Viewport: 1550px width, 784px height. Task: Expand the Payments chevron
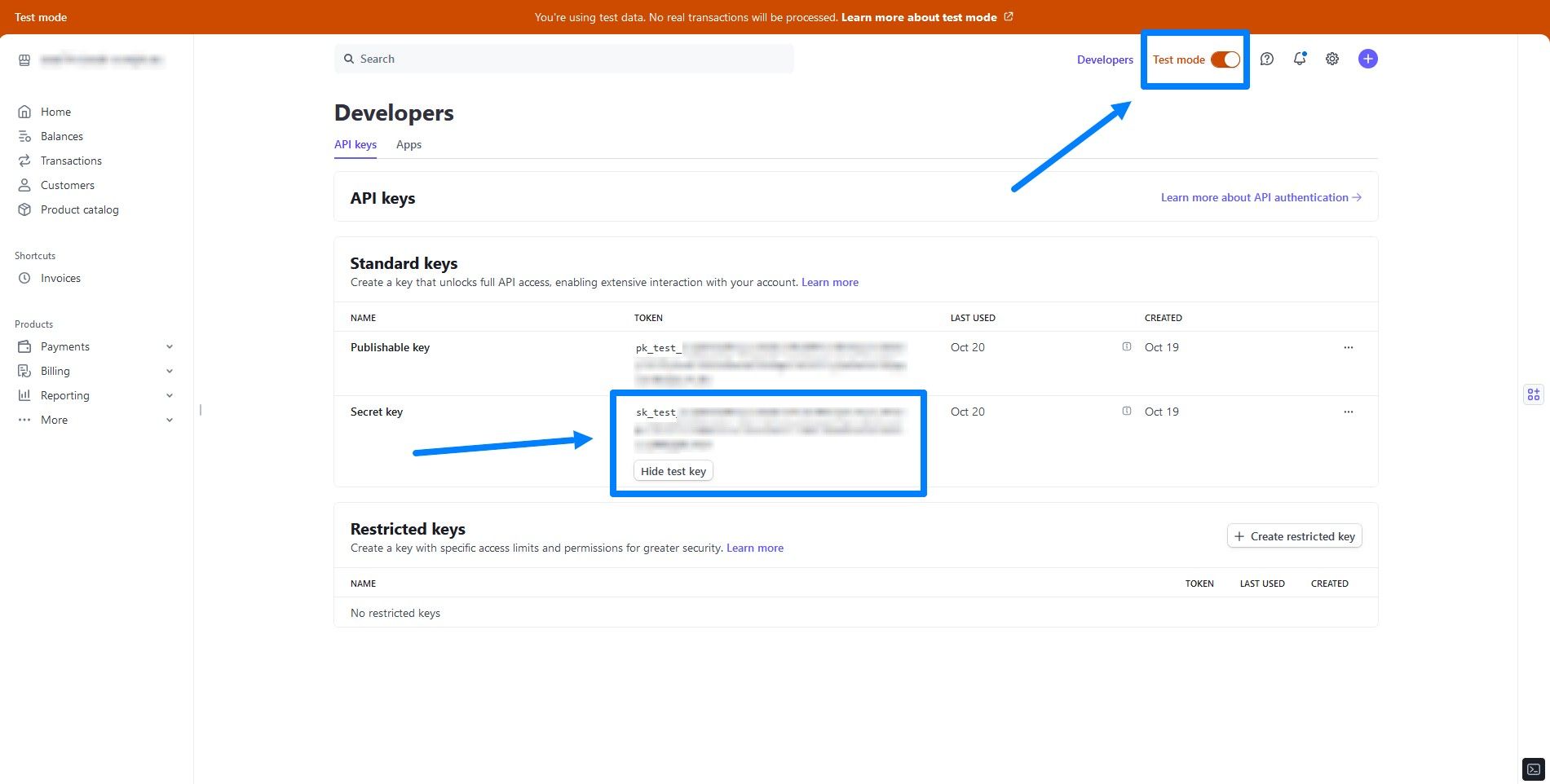coord(170,346)
